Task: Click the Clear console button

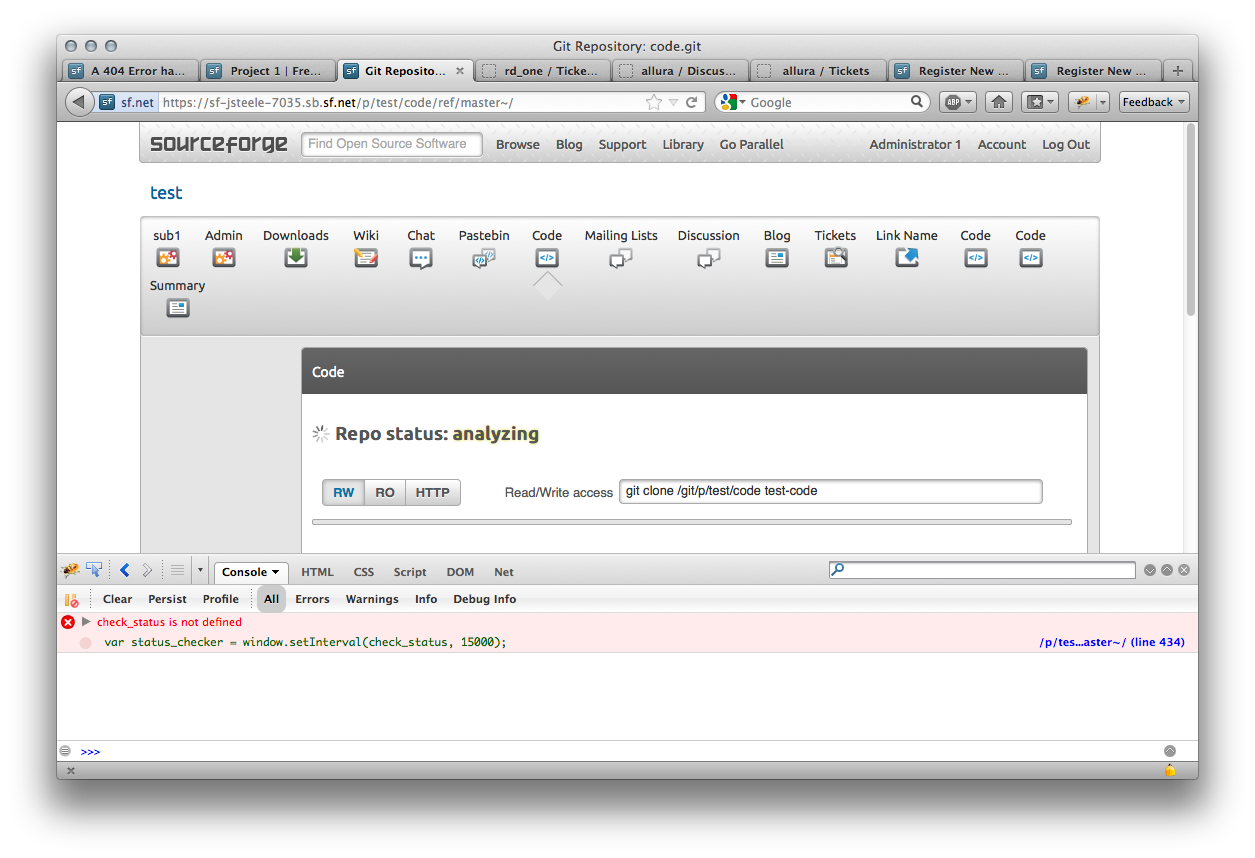Action: [x=117, y=599]
